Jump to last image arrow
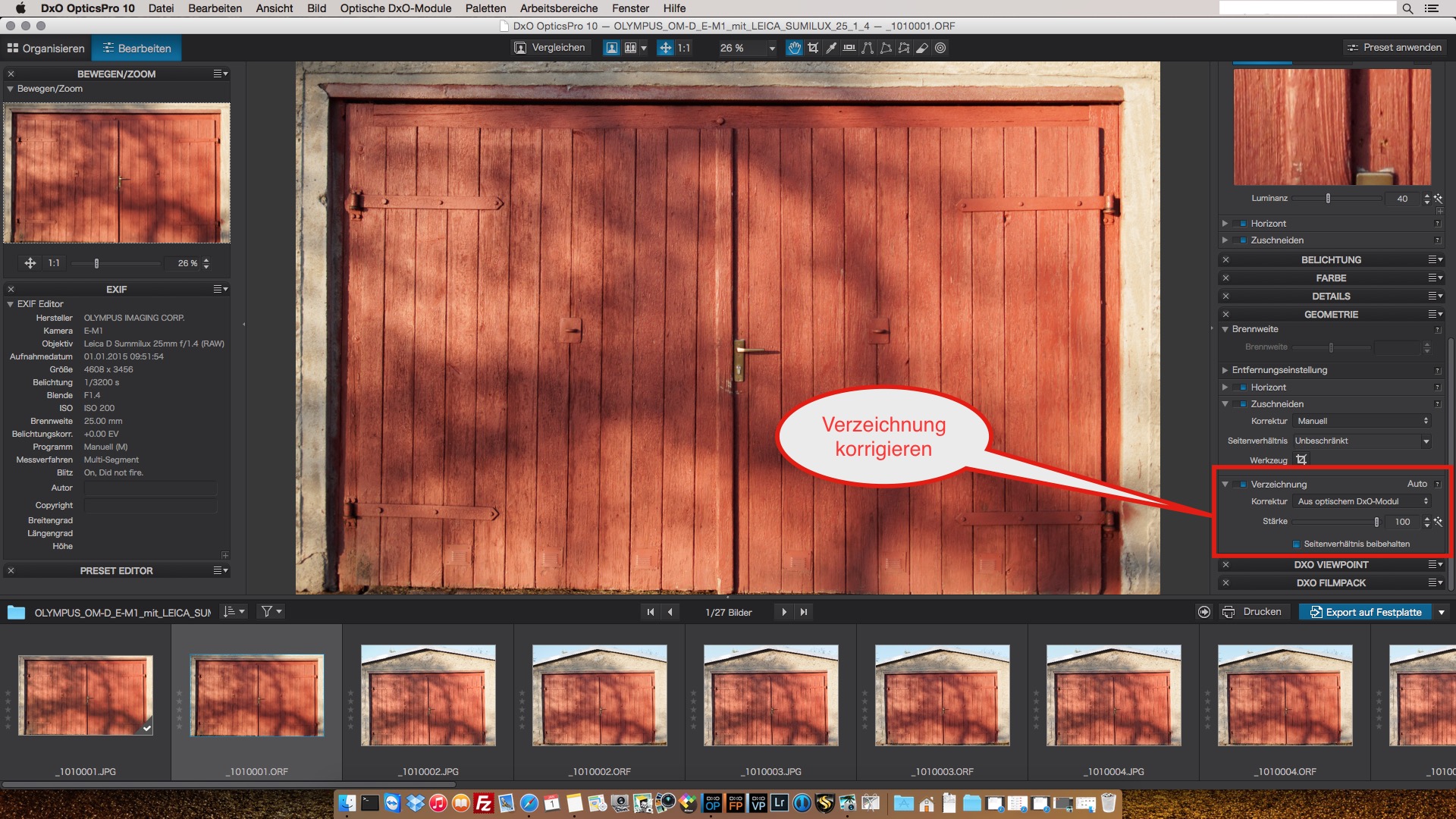Screen dimensions: 1456x819 coord(804,612)
